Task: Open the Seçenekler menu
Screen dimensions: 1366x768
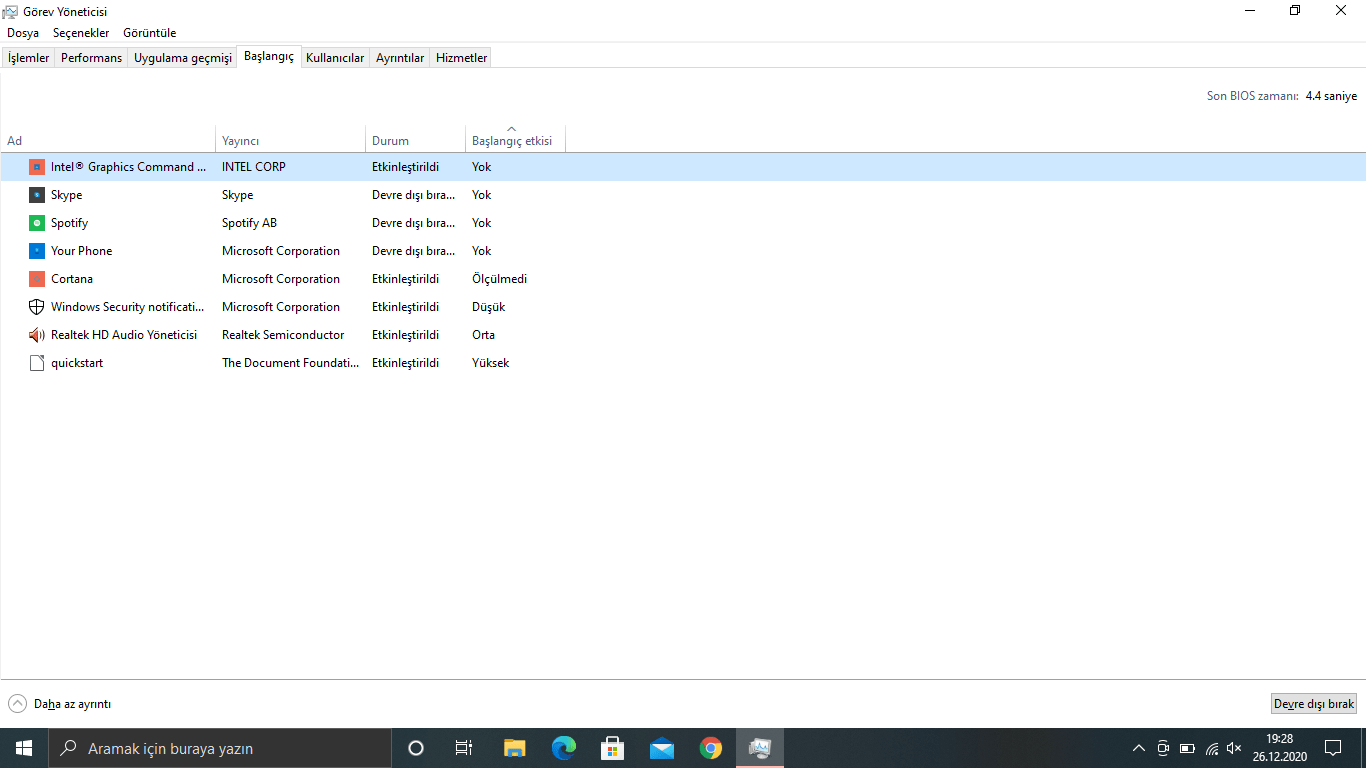Action: pos(81,33)
